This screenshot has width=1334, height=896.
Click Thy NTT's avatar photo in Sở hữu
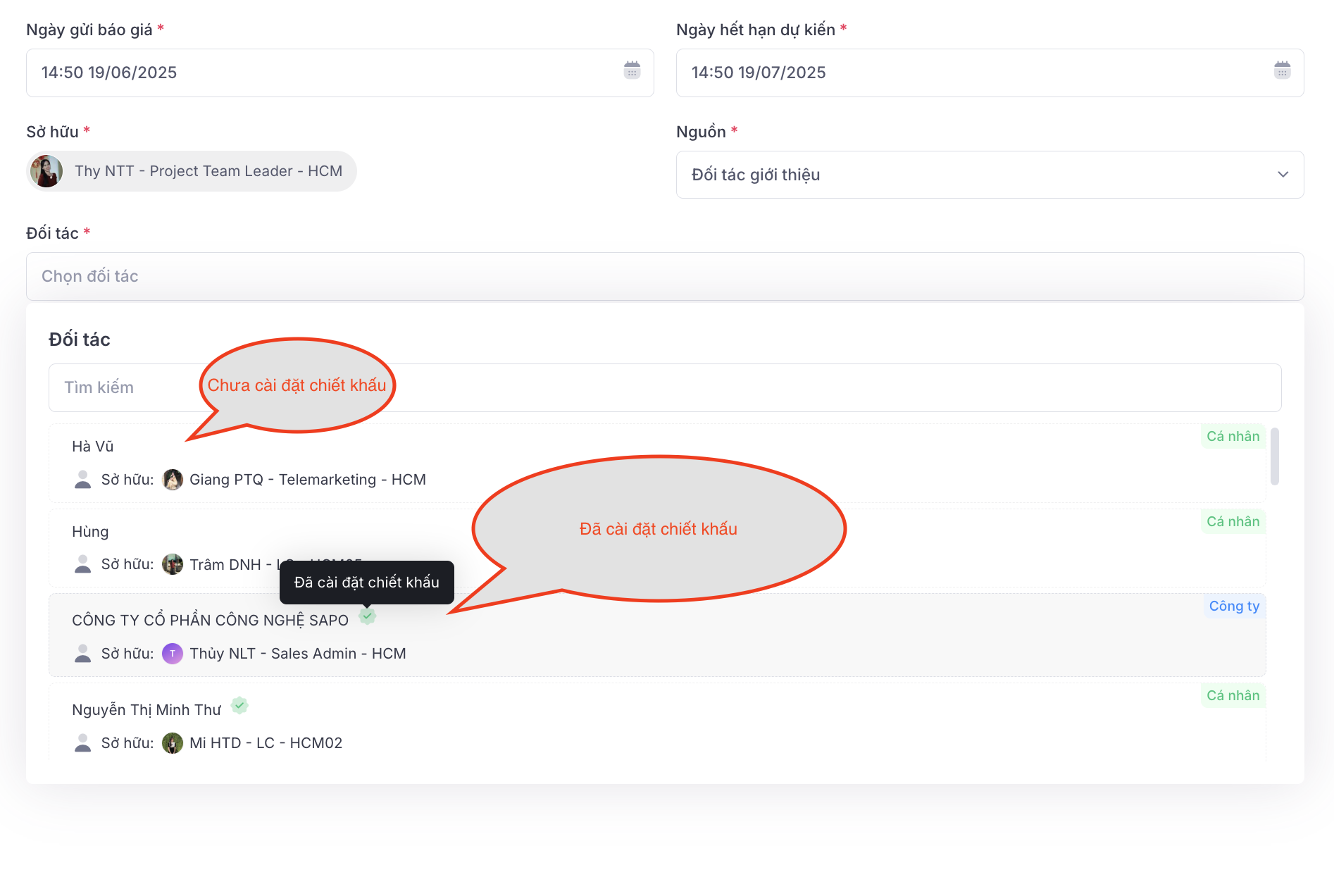tap(46, 170)
